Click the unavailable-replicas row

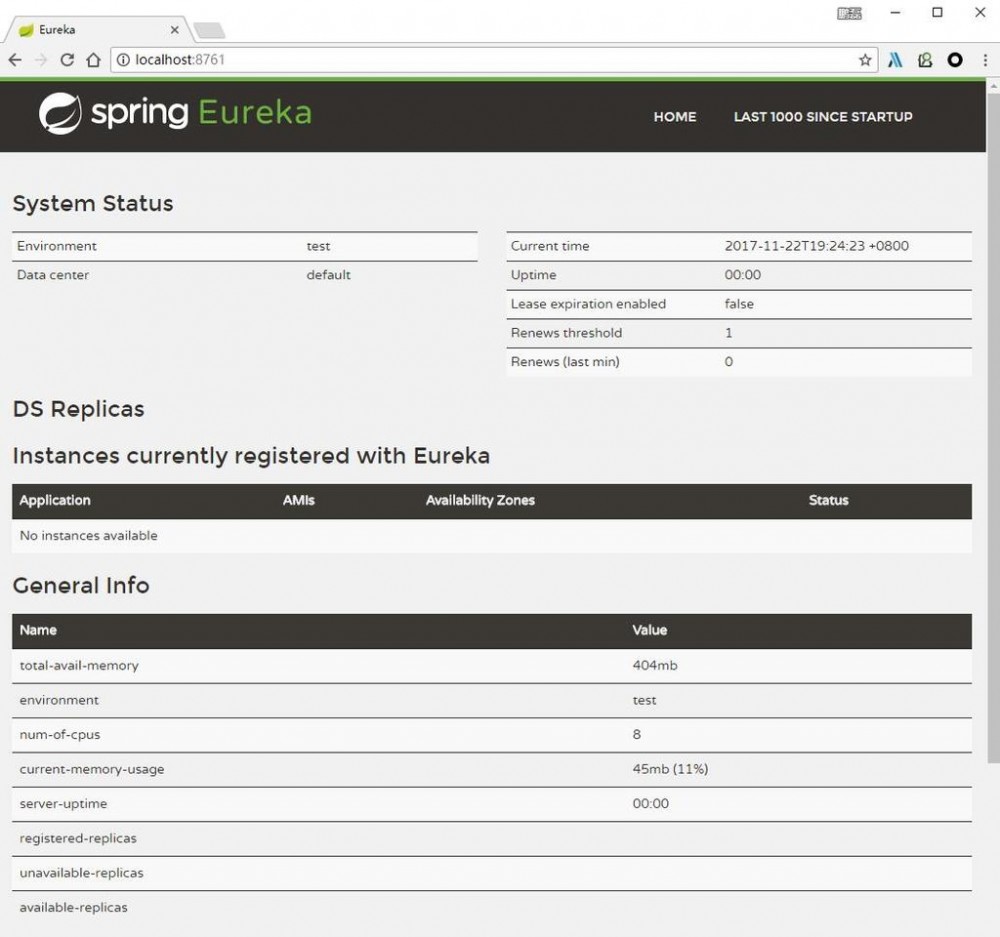tap(492, 873)
